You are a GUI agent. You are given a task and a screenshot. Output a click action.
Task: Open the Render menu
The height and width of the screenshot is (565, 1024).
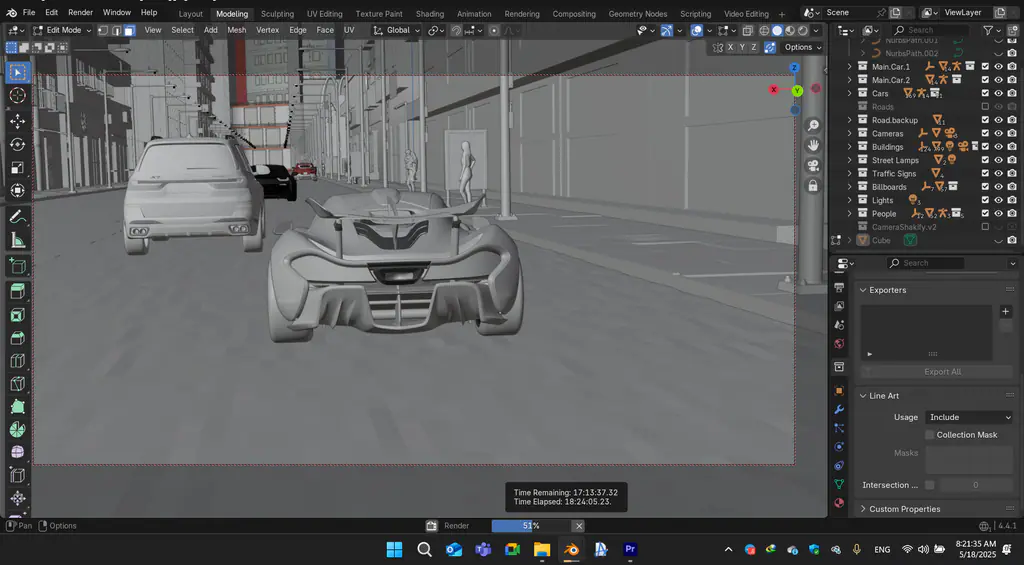80,12
